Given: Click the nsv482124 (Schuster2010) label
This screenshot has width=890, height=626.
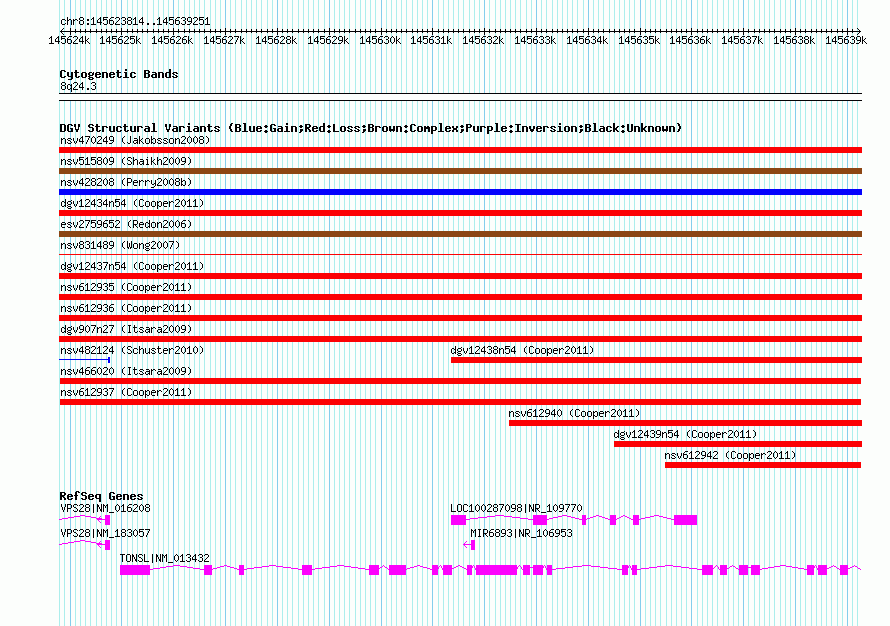Looking at the screenshot, I should pos(132,350).
